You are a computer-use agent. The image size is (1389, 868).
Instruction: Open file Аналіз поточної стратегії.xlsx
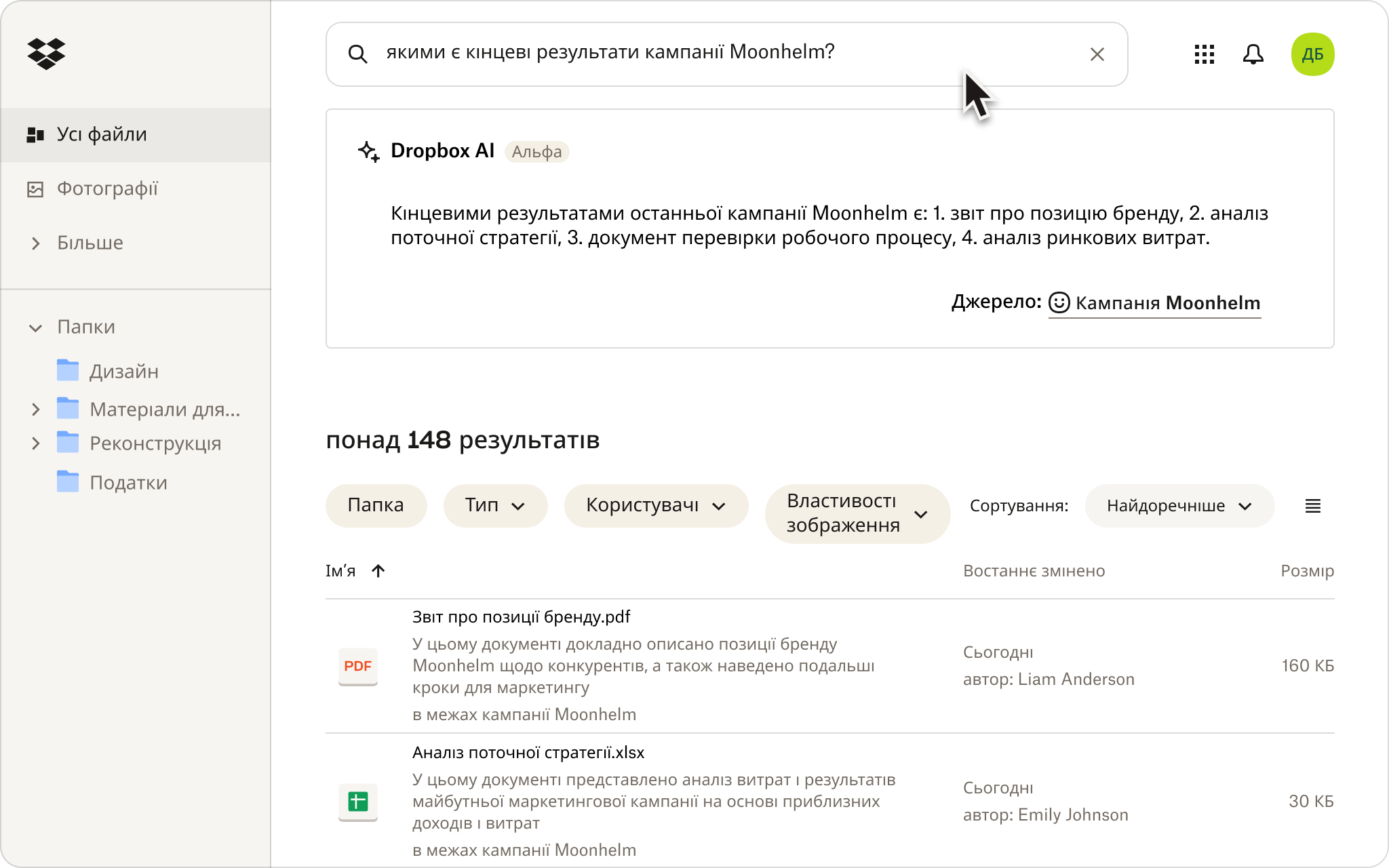click(528, 752)
